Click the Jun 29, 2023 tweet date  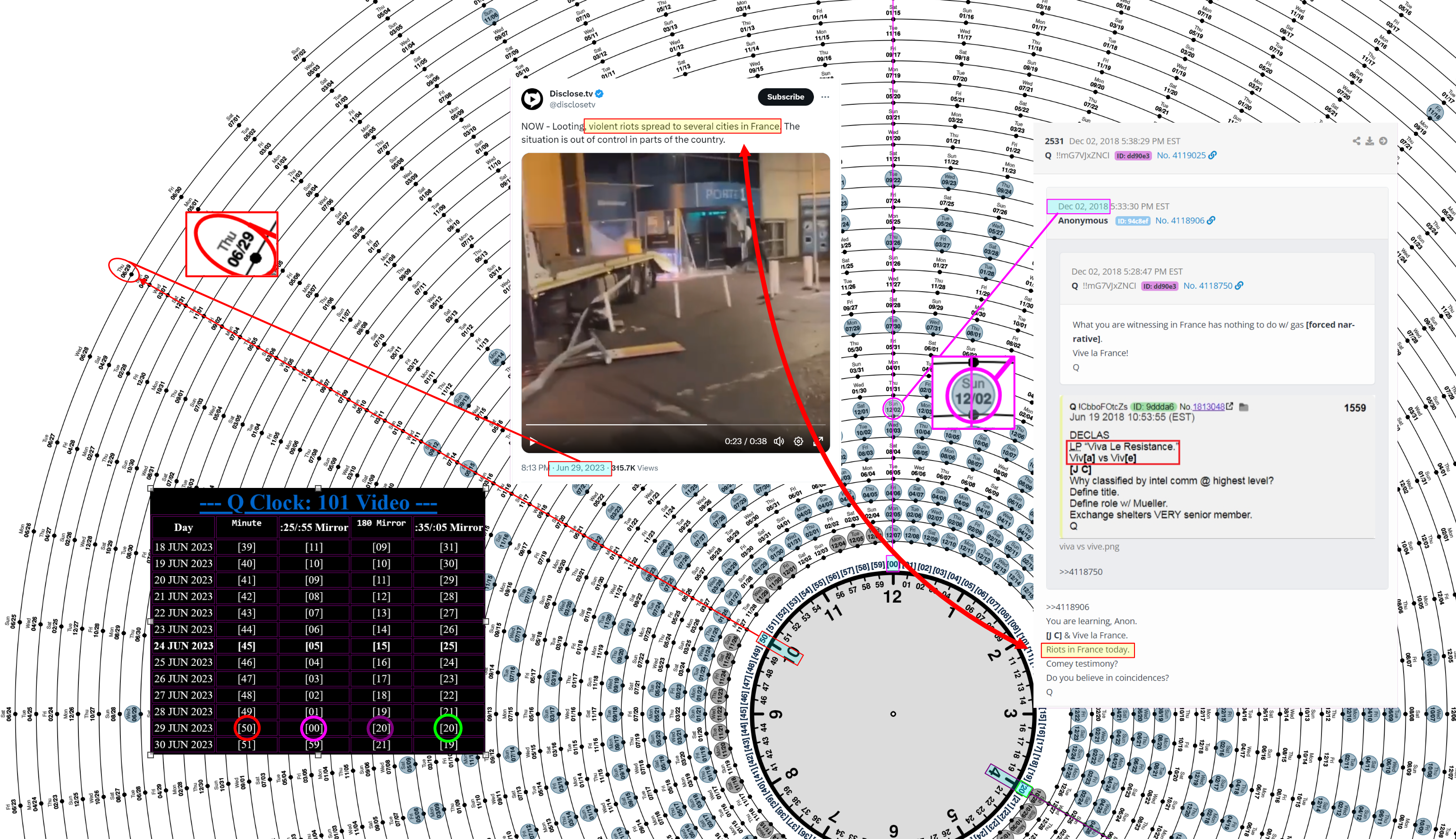point(580,468)
